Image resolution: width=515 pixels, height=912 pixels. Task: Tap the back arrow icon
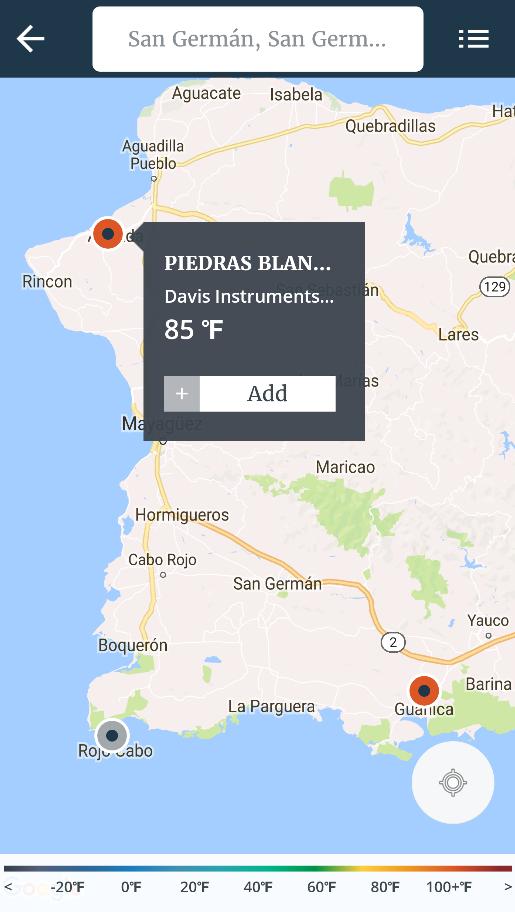pos(31,39)
